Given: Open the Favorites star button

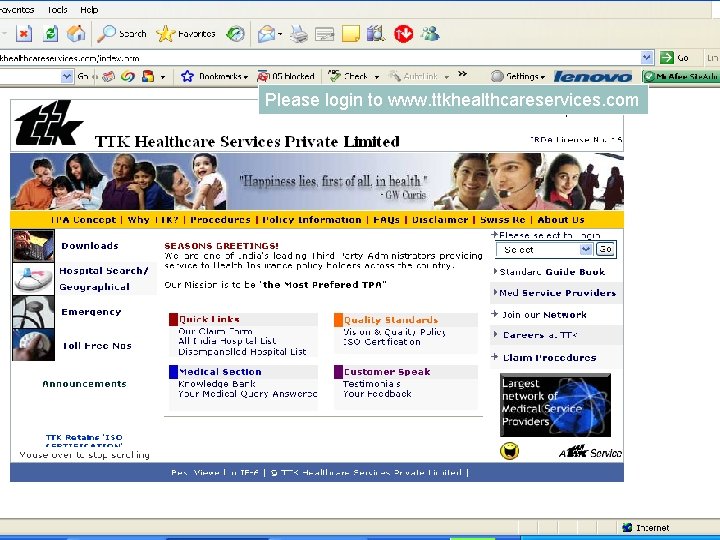Looking at the screenshot, I should tap(186, 34).
